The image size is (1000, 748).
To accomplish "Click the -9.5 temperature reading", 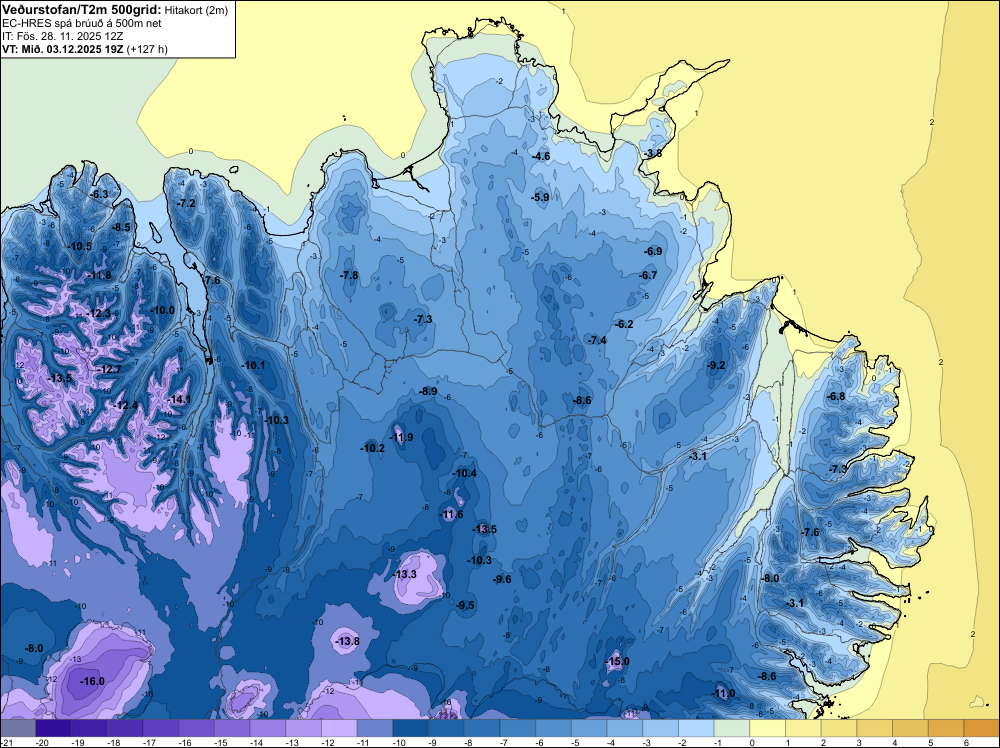I will tap(466, 605).
